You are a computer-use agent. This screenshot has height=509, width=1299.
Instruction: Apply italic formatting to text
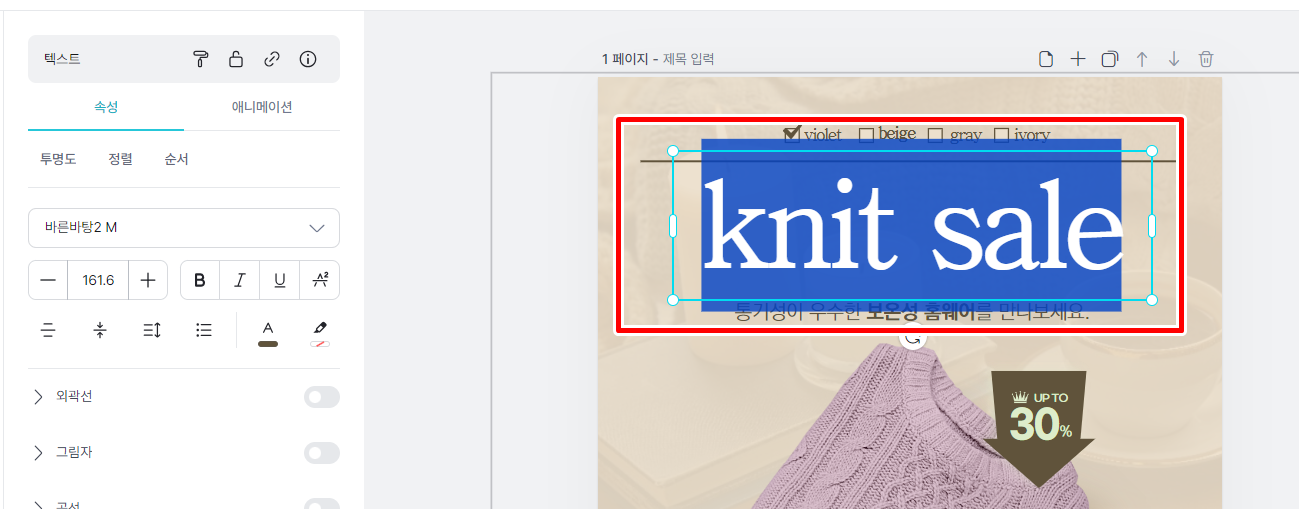pyautogui.click(x=240, y=280)
